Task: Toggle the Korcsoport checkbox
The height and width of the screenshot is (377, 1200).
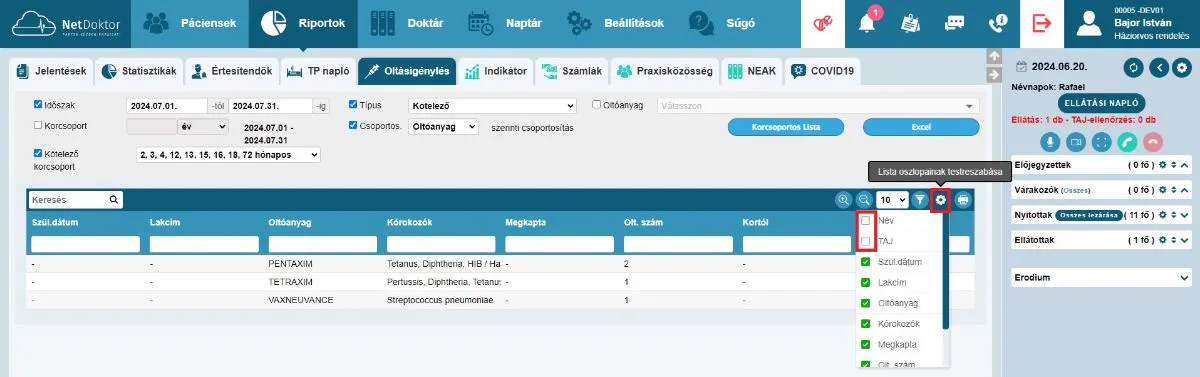Action: tap(38, 126)
